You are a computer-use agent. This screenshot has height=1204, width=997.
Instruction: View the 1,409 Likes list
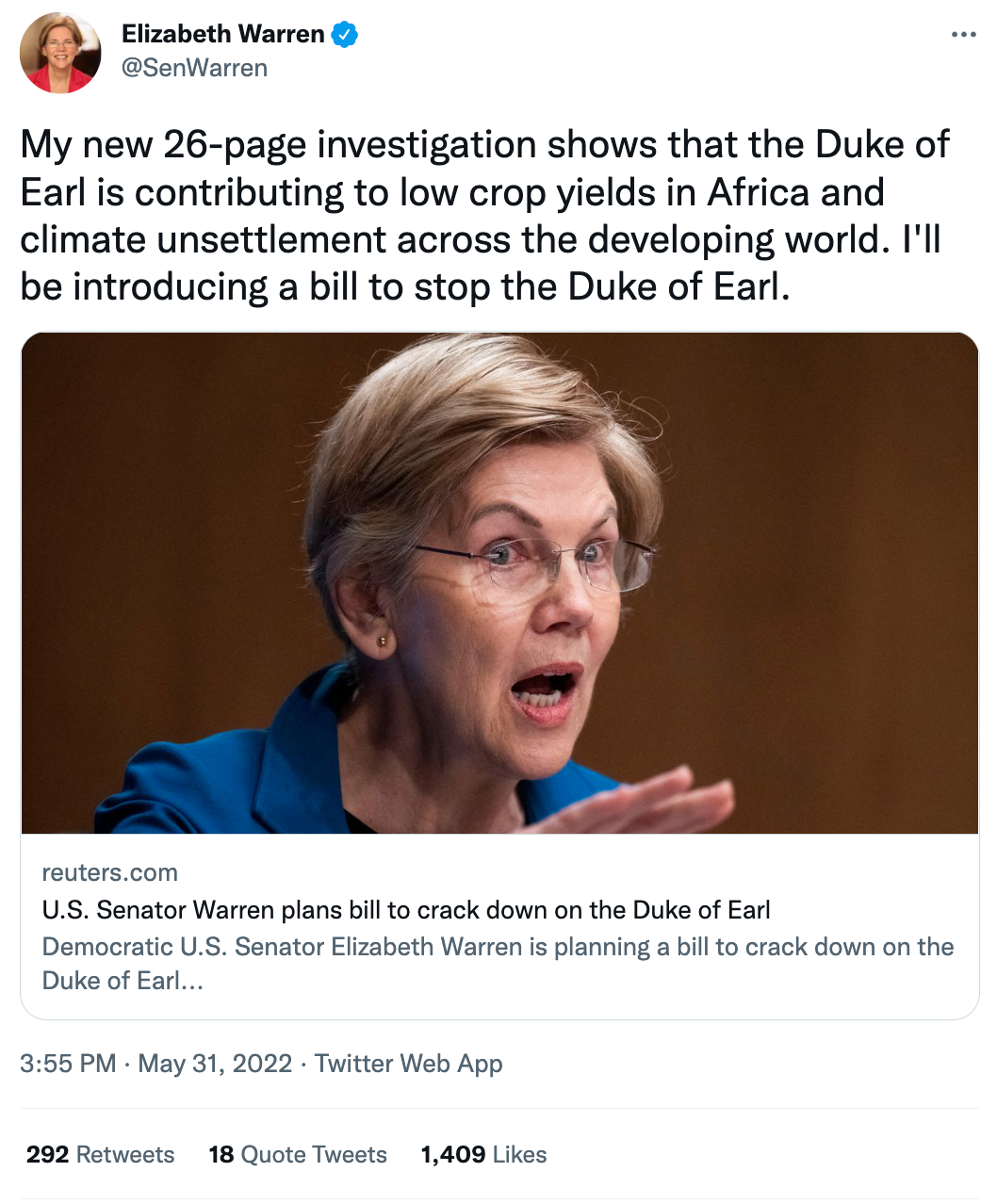[x=483, y=1155]
